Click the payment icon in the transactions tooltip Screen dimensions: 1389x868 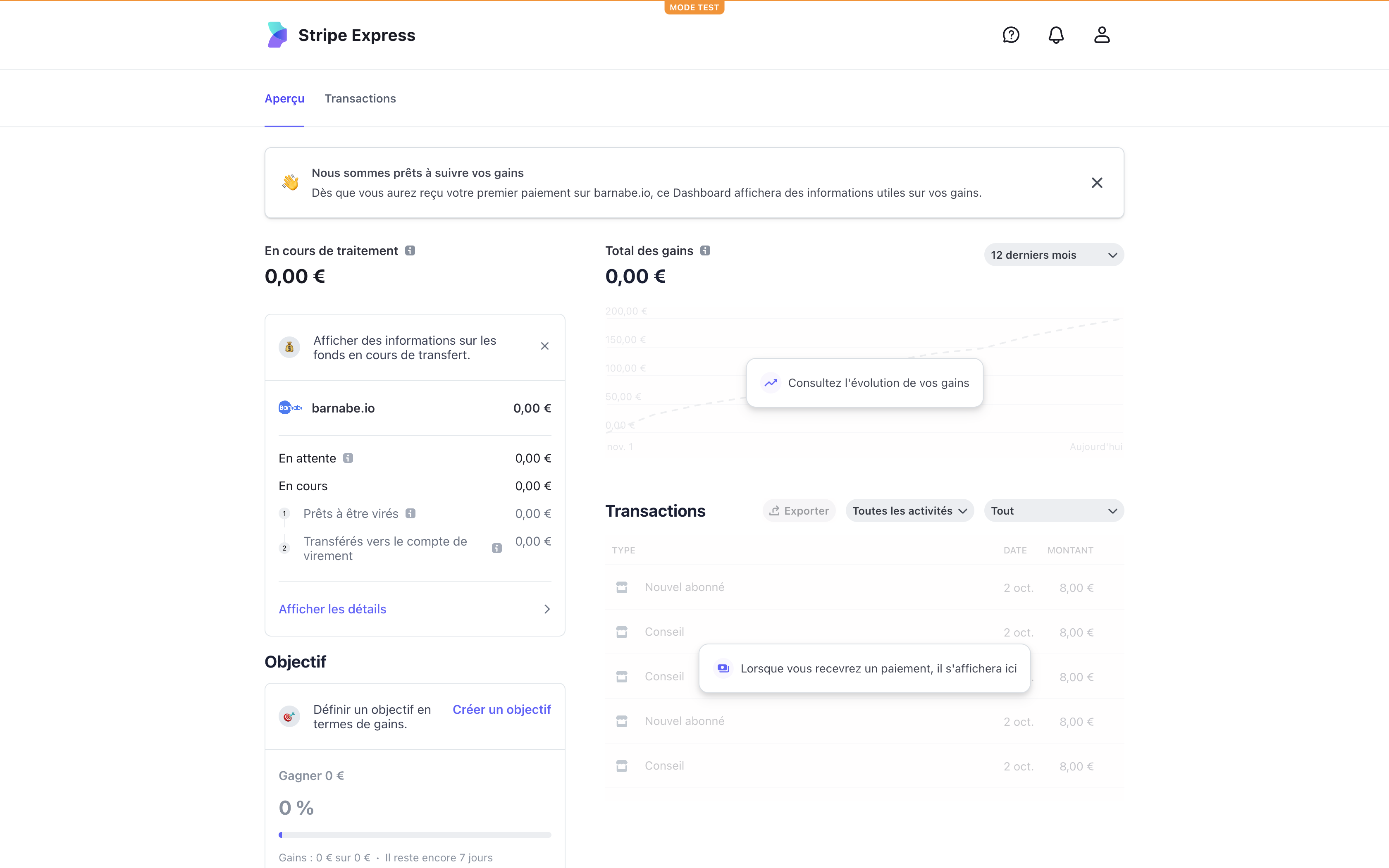click(x=723, y=668)
